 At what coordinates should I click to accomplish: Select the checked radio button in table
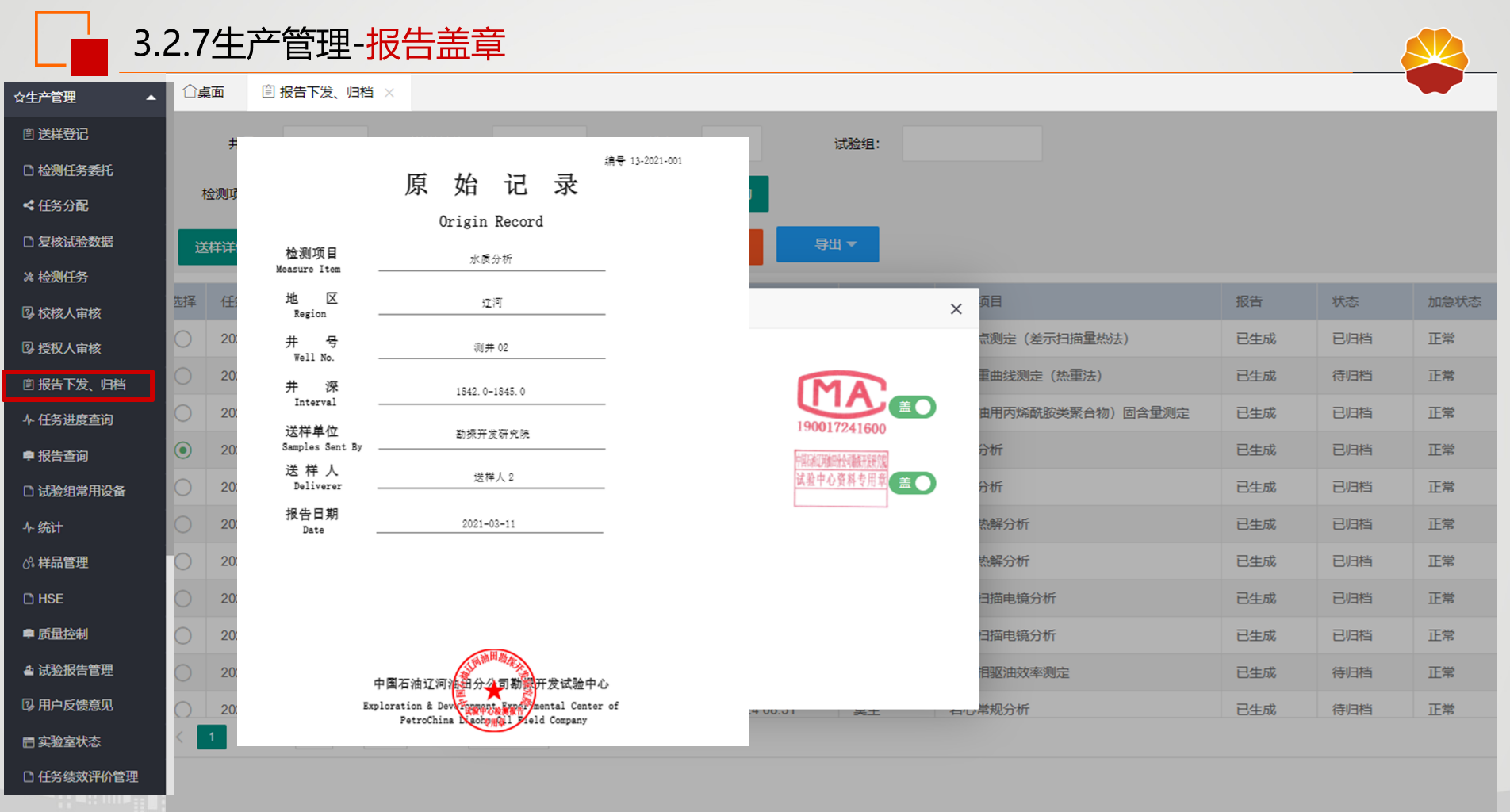[x=183, y=450]
